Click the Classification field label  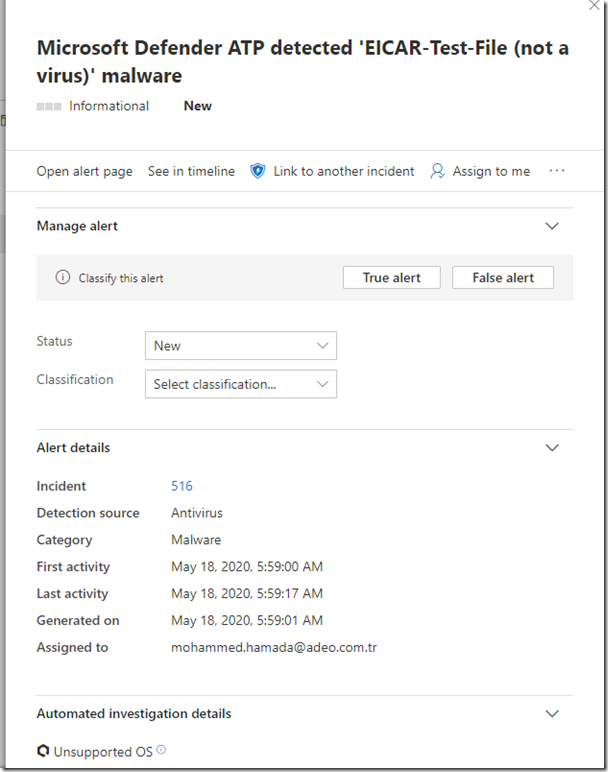point(75,380)
